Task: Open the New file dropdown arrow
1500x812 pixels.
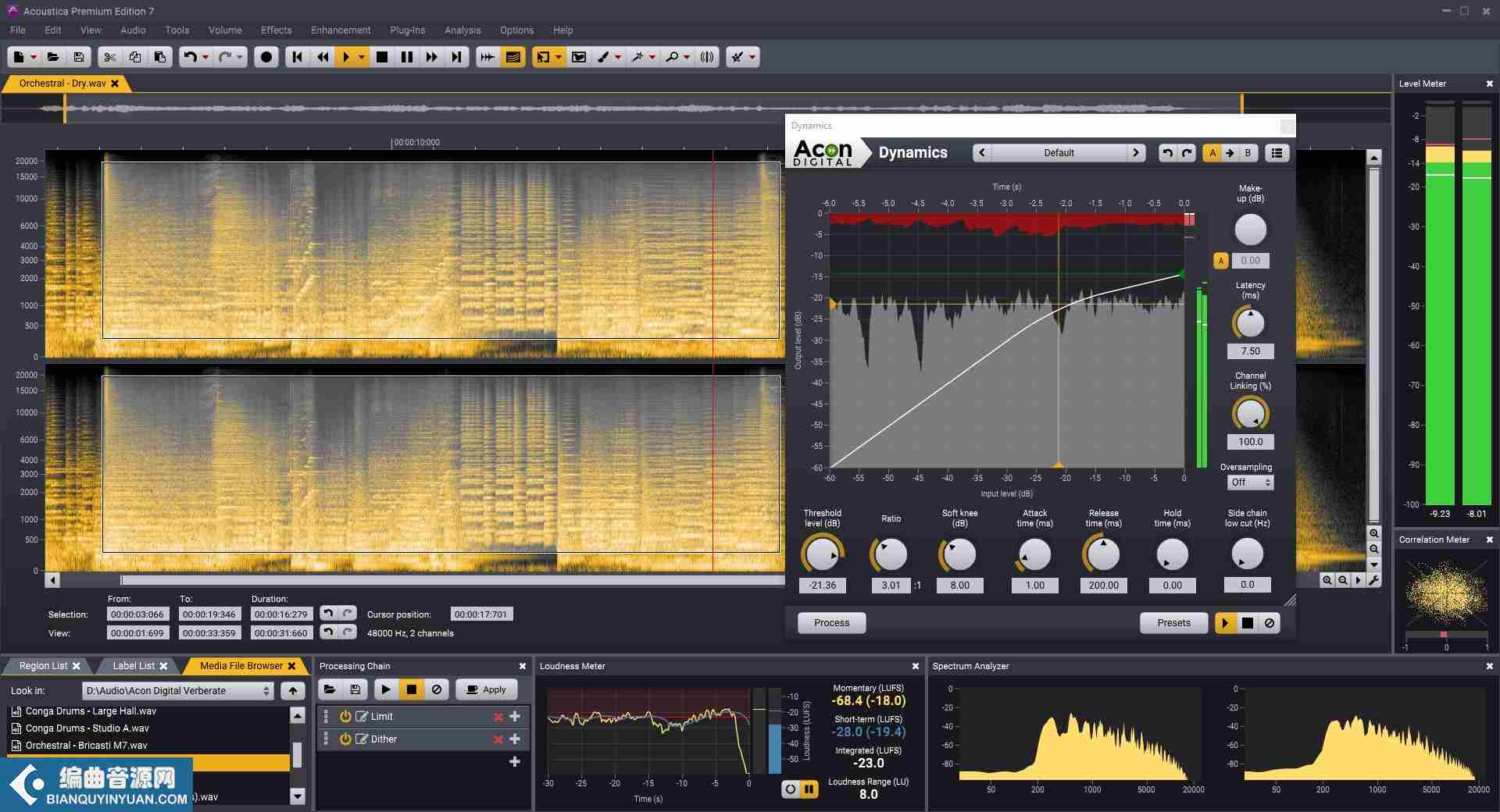Action: (x=34, y=57)
